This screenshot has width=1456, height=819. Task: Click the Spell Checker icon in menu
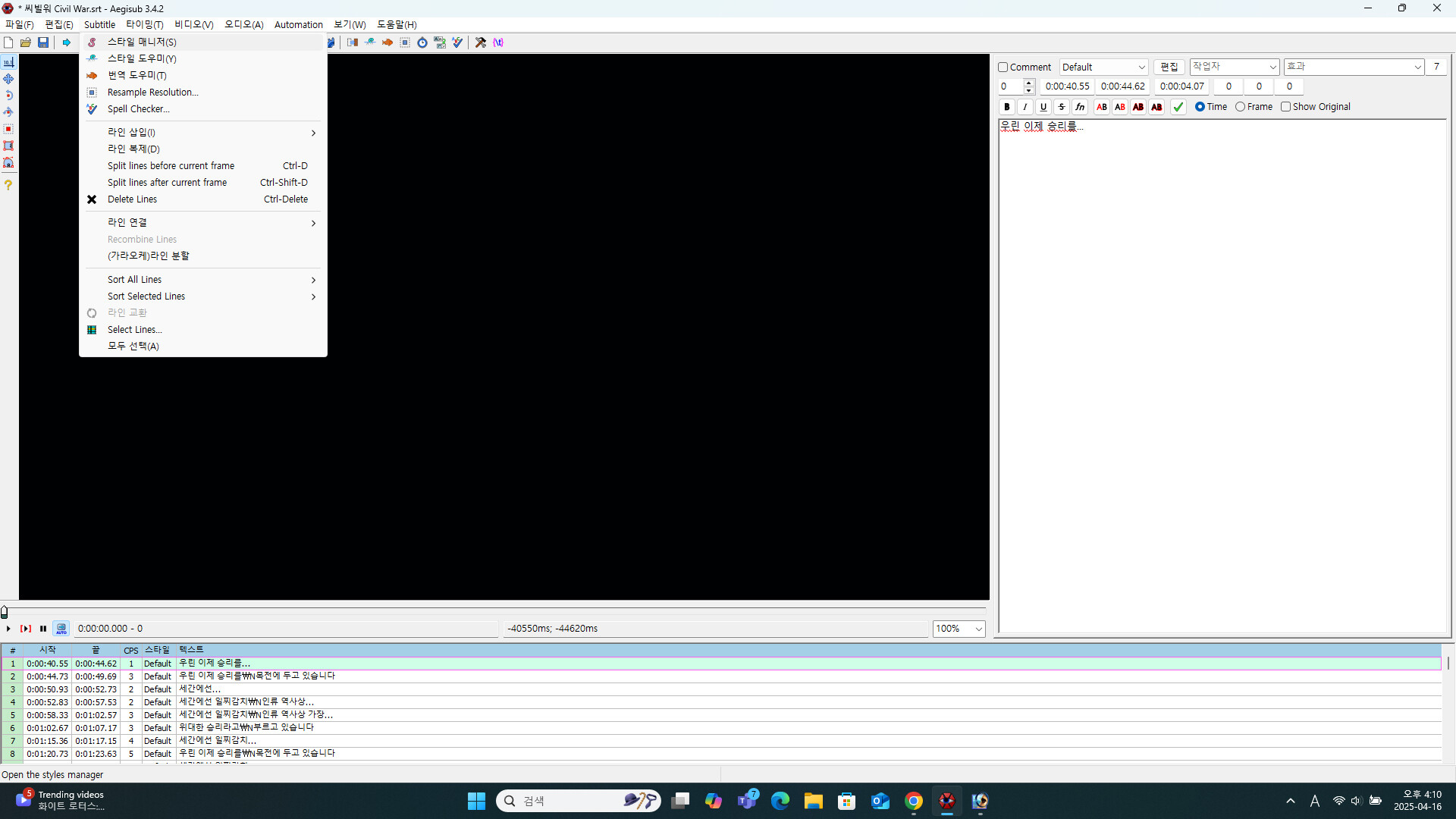(x=92, y=109)
